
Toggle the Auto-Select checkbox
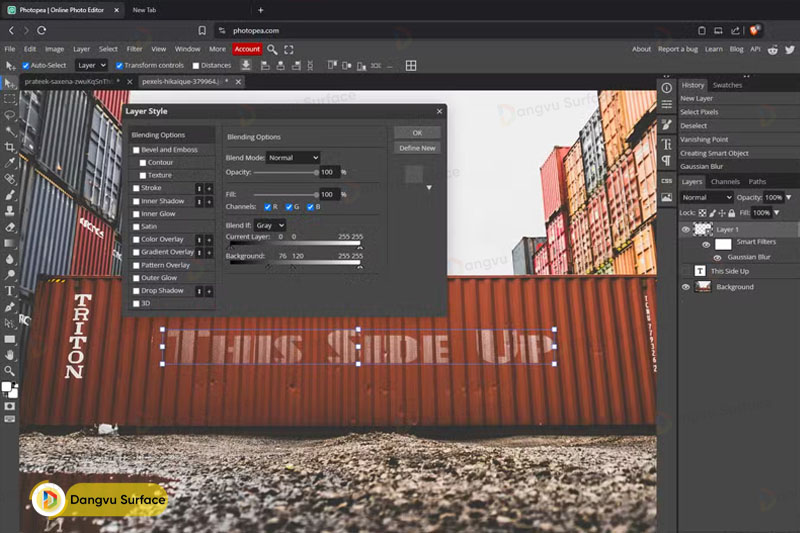(26, 66)
